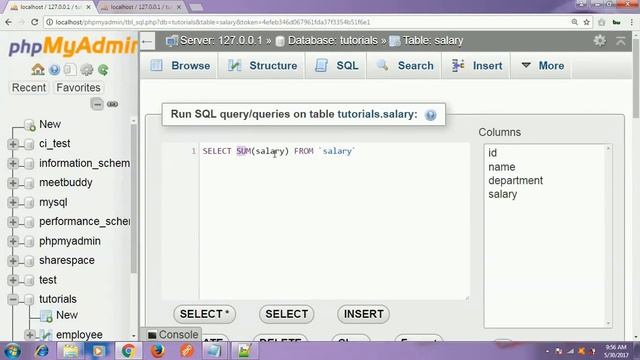Collapse all navigation tree items icon
The width and height of the screenshot is (640, 360).
pos(97,104)
